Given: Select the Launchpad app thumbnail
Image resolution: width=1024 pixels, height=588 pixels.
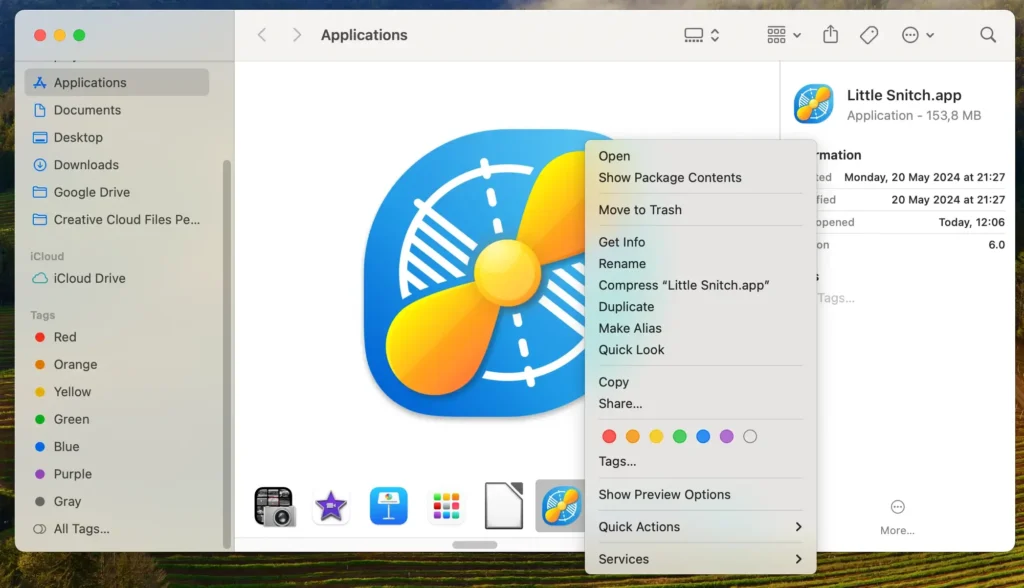Looking at the screenshot, I should [x=446, y=506].
